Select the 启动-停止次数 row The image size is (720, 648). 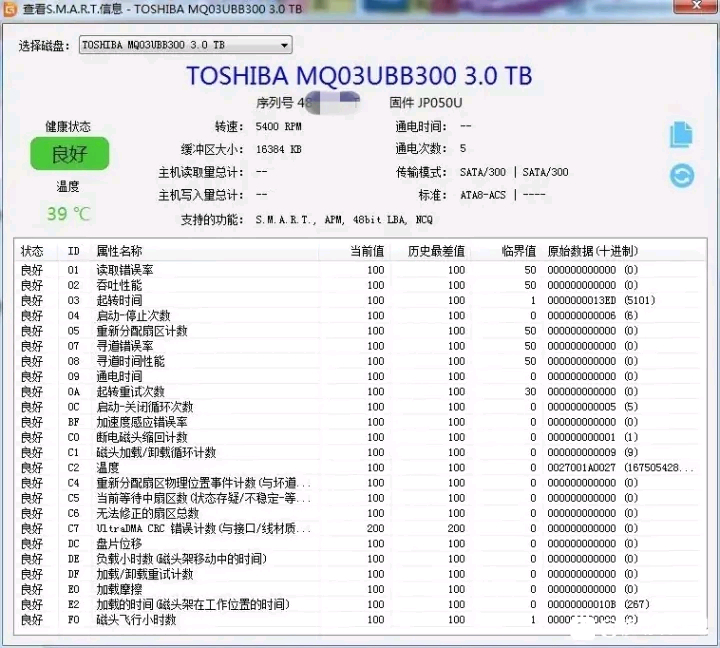click(x=360, y=315)
